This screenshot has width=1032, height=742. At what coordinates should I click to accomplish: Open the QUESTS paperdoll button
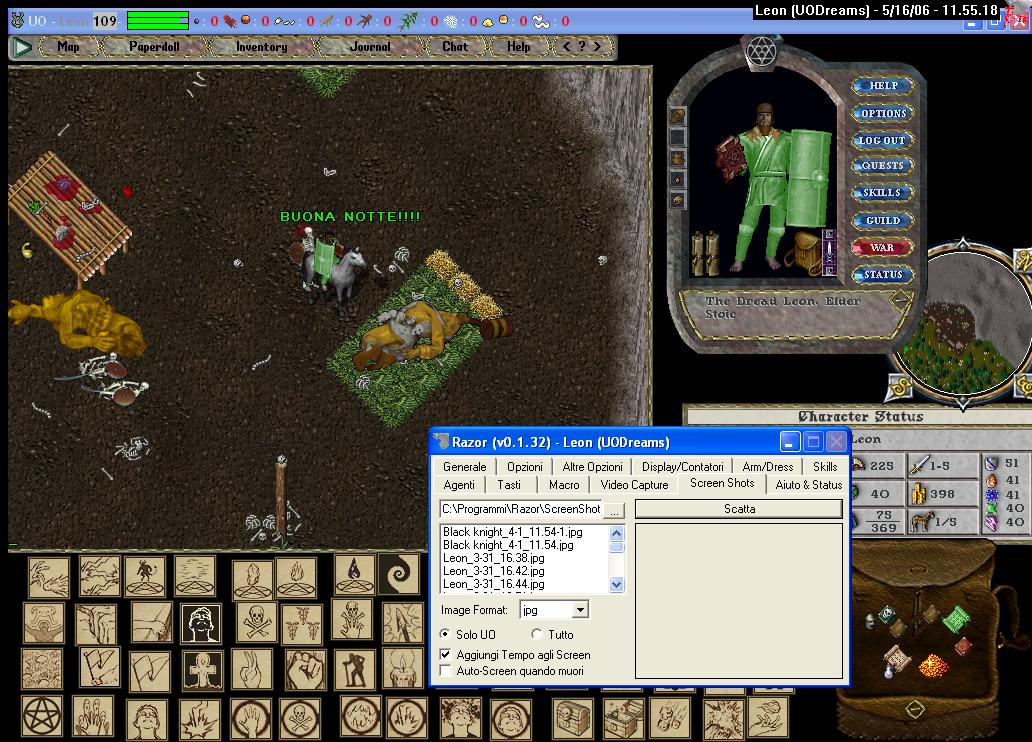[883, 165]
